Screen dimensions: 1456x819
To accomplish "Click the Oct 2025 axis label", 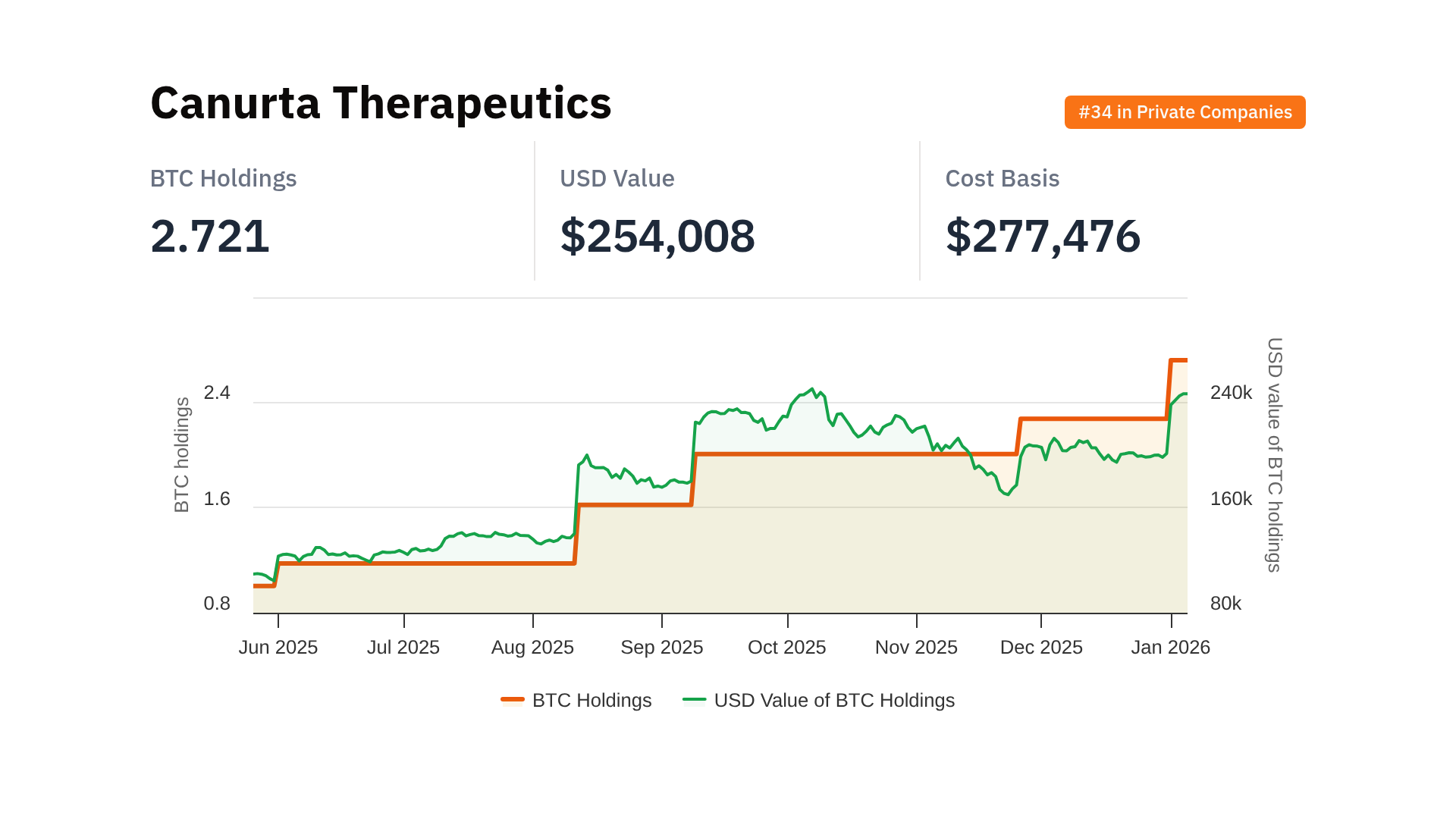I will (x=786, y=647).
